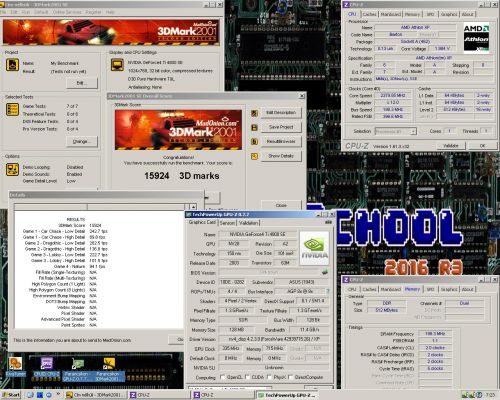The width and height of the screenshot is (500, 400).
Task: Click the Change... button under Selected Tests
Action: point(82,141)
